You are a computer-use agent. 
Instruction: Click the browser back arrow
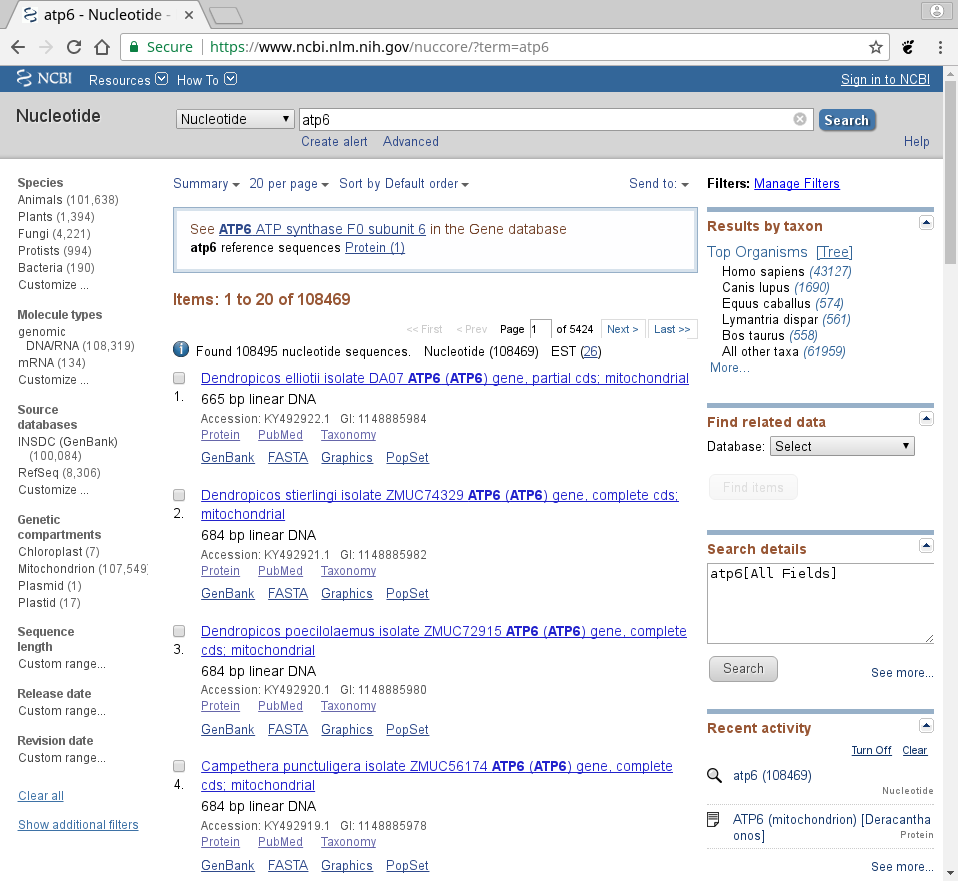point(18,47)
